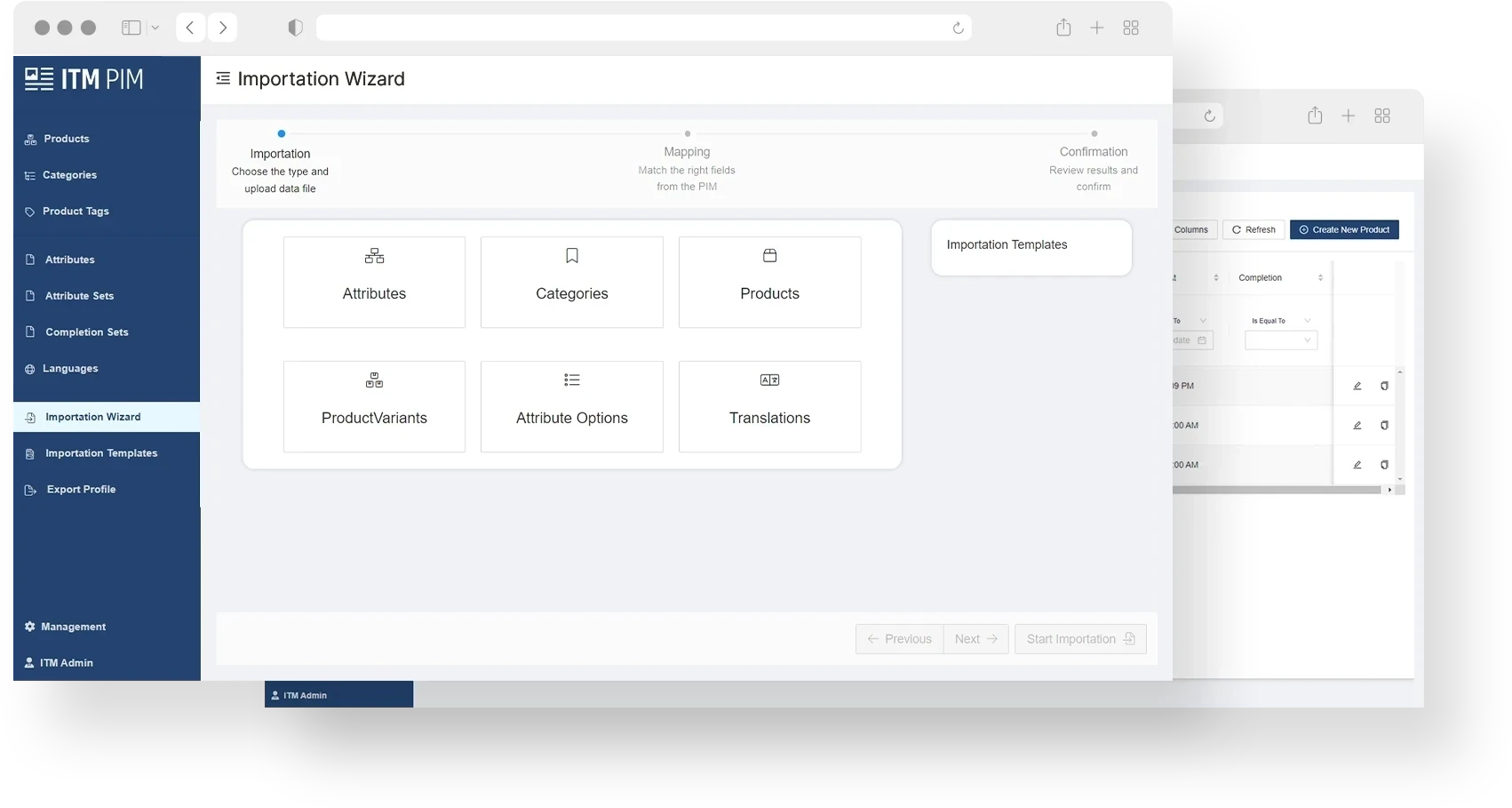Click the Importation Wizard header icon
This screenshot has height=808, width=1512.
222,78
